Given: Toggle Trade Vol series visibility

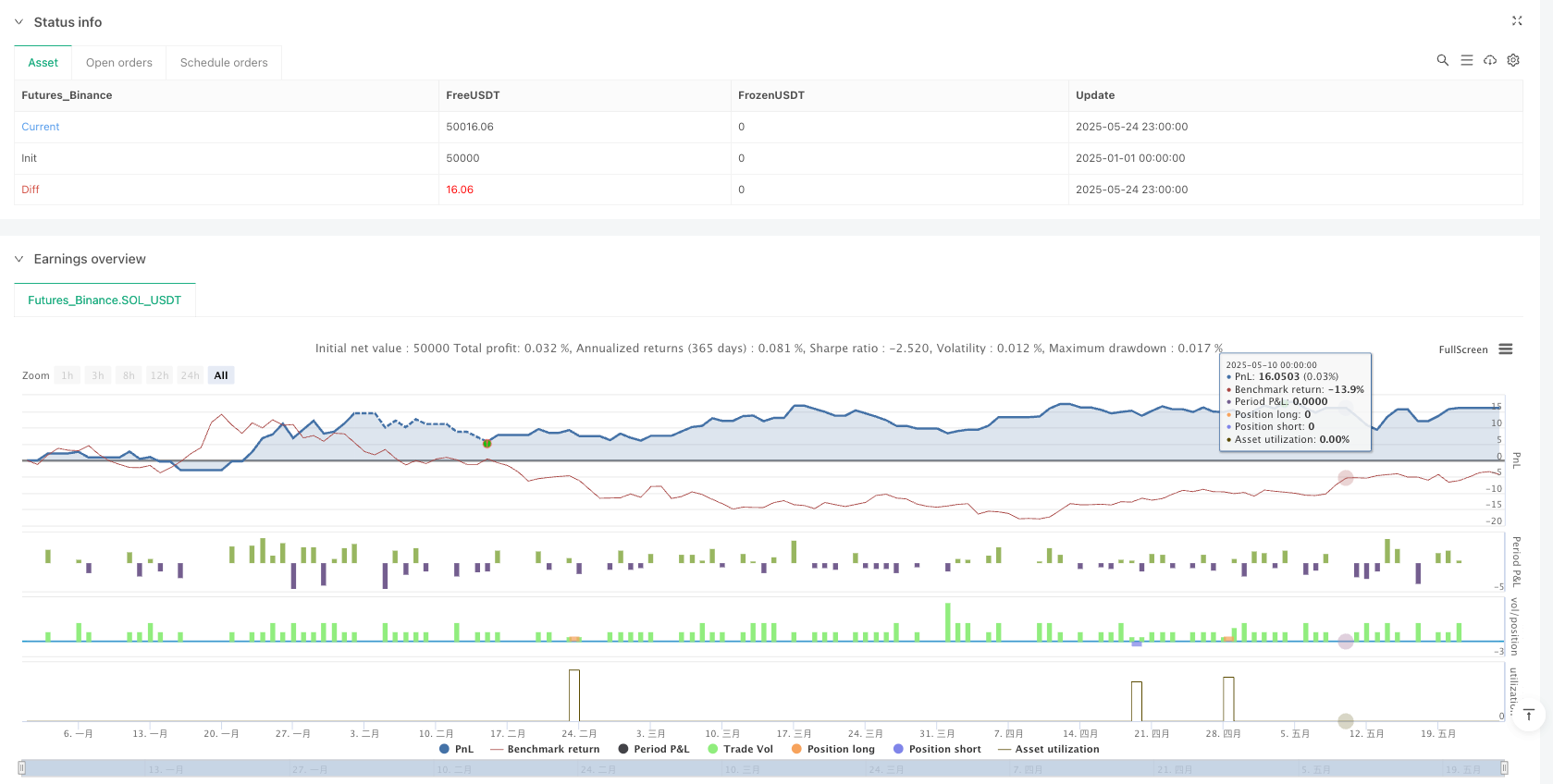Looking at the screenshot, I should click(740, 749).
